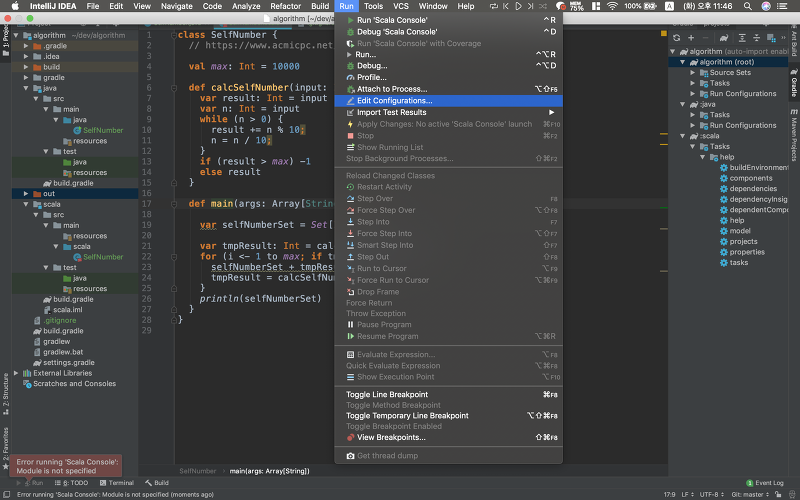Open the Terminal tool window
This screenshot has width=800, height=500.
point(117,483)
